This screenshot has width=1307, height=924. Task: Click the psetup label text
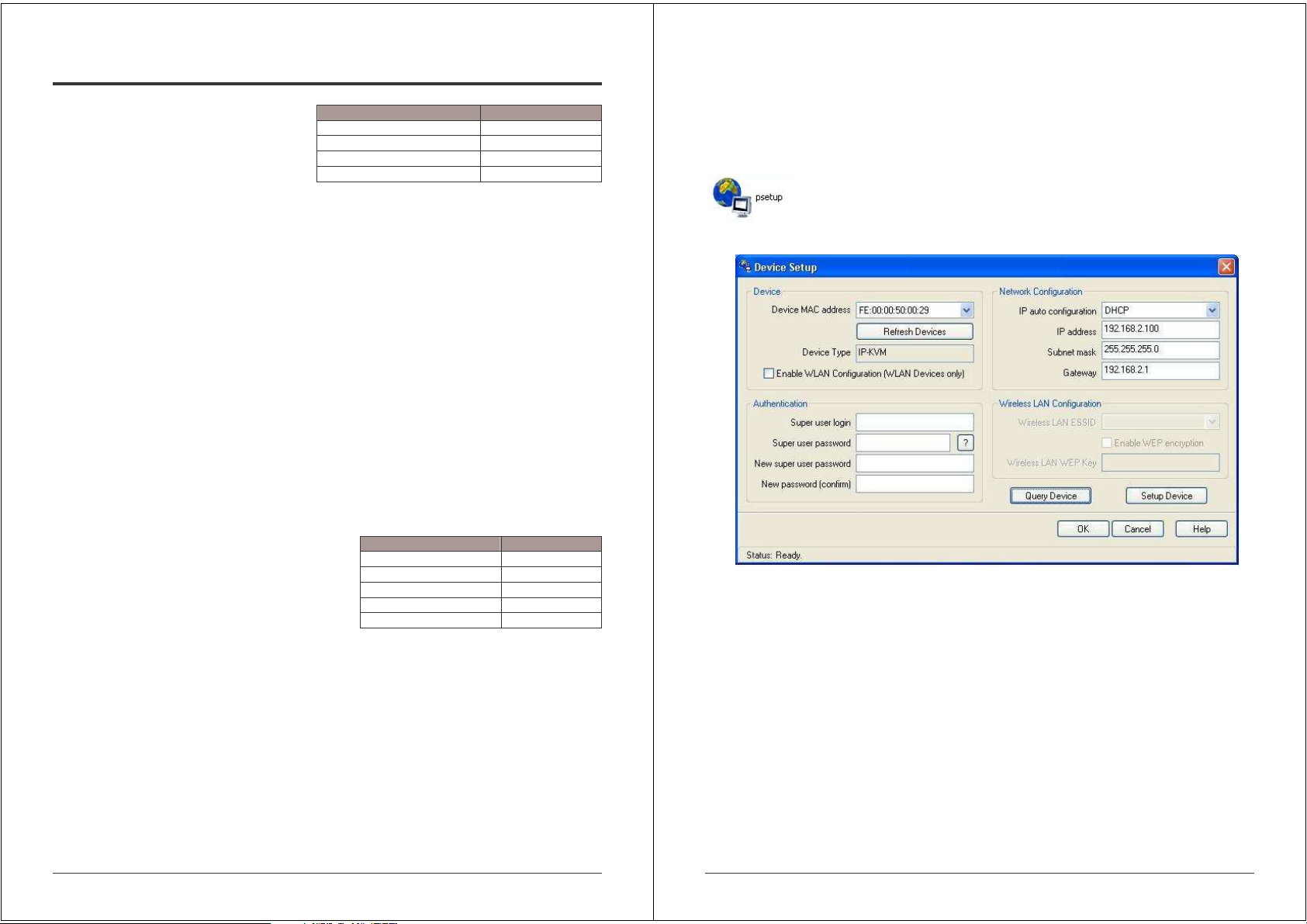(769, 197)
